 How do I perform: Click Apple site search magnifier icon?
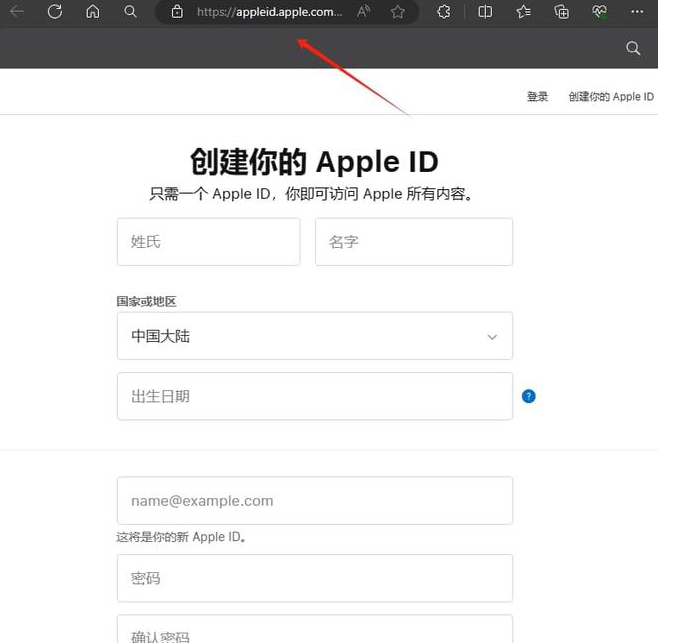[x=633, y=48]
